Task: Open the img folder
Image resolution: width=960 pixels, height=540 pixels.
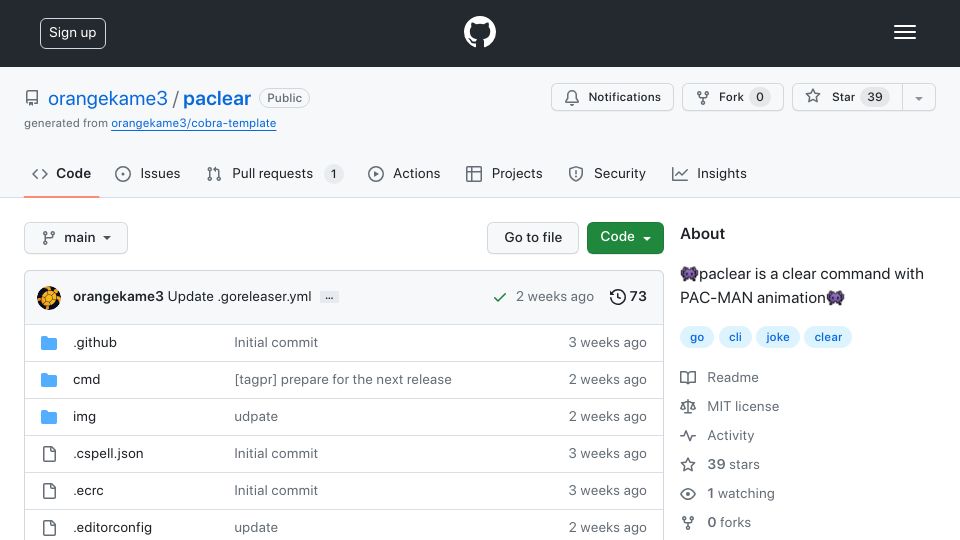Action: click(x=84, y=416)
